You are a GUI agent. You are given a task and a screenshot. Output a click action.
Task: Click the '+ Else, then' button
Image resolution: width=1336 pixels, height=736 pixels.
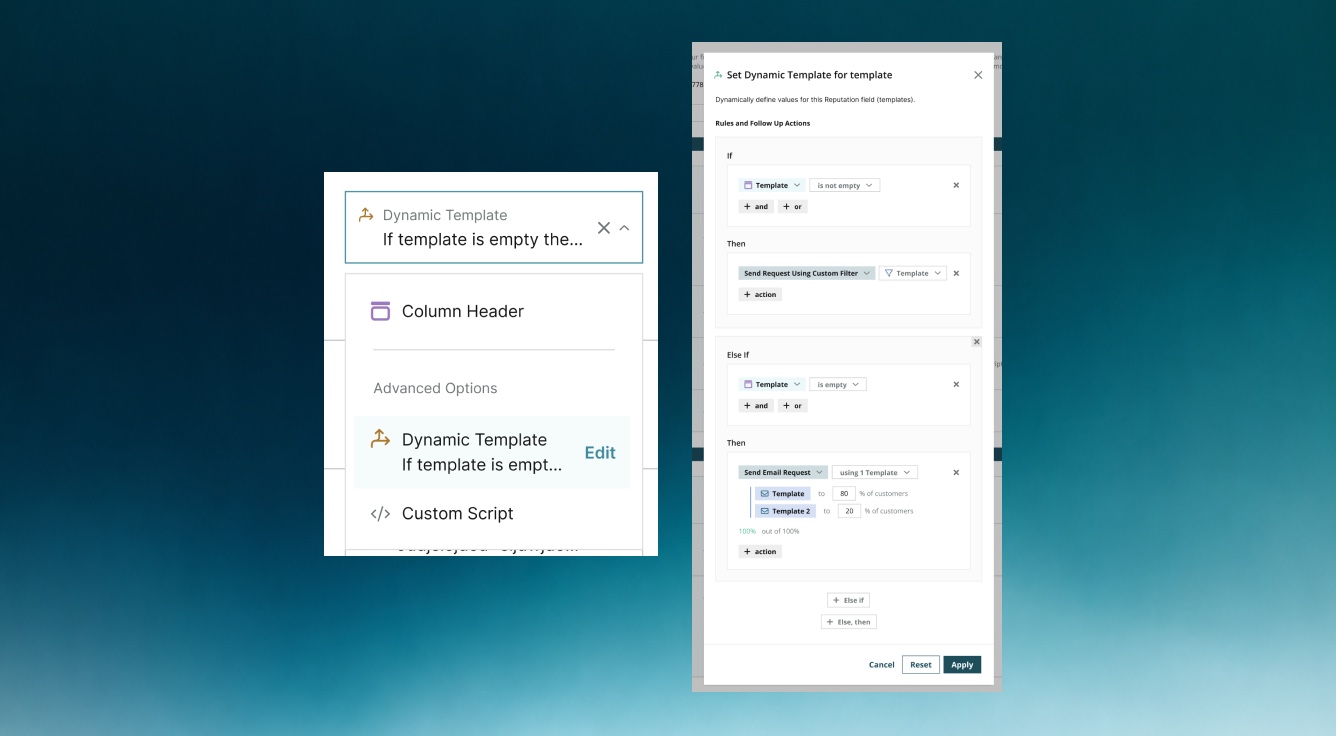click(x=848, y=622)
